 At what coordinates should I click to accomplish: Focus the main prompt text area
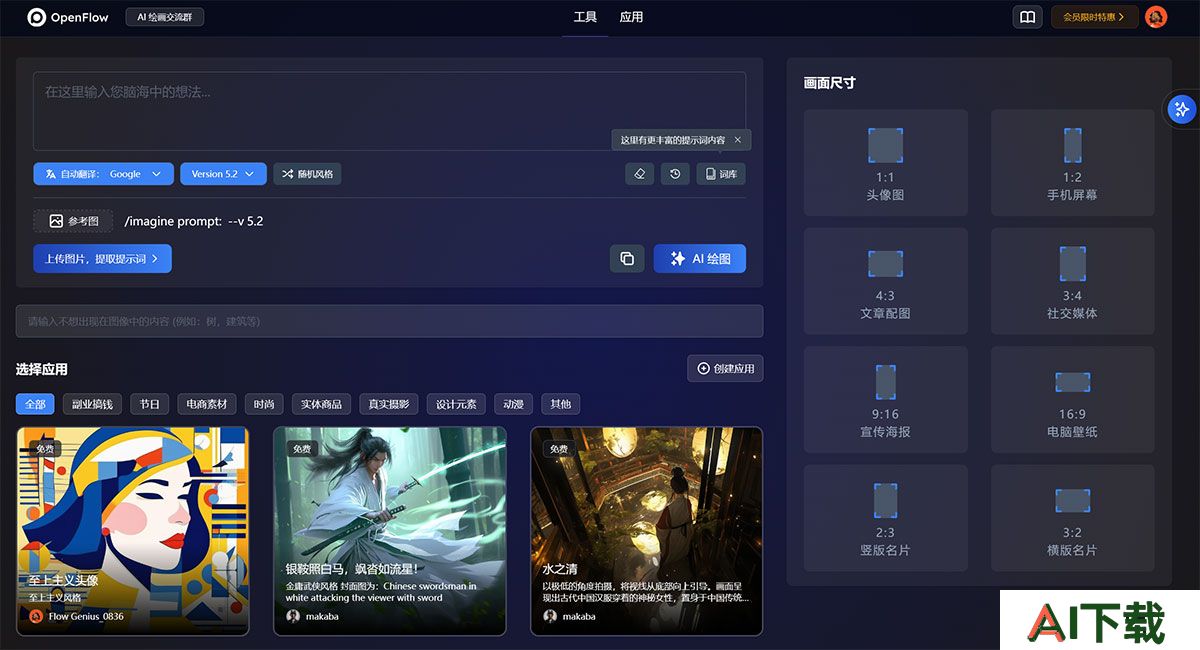[389, 111]
